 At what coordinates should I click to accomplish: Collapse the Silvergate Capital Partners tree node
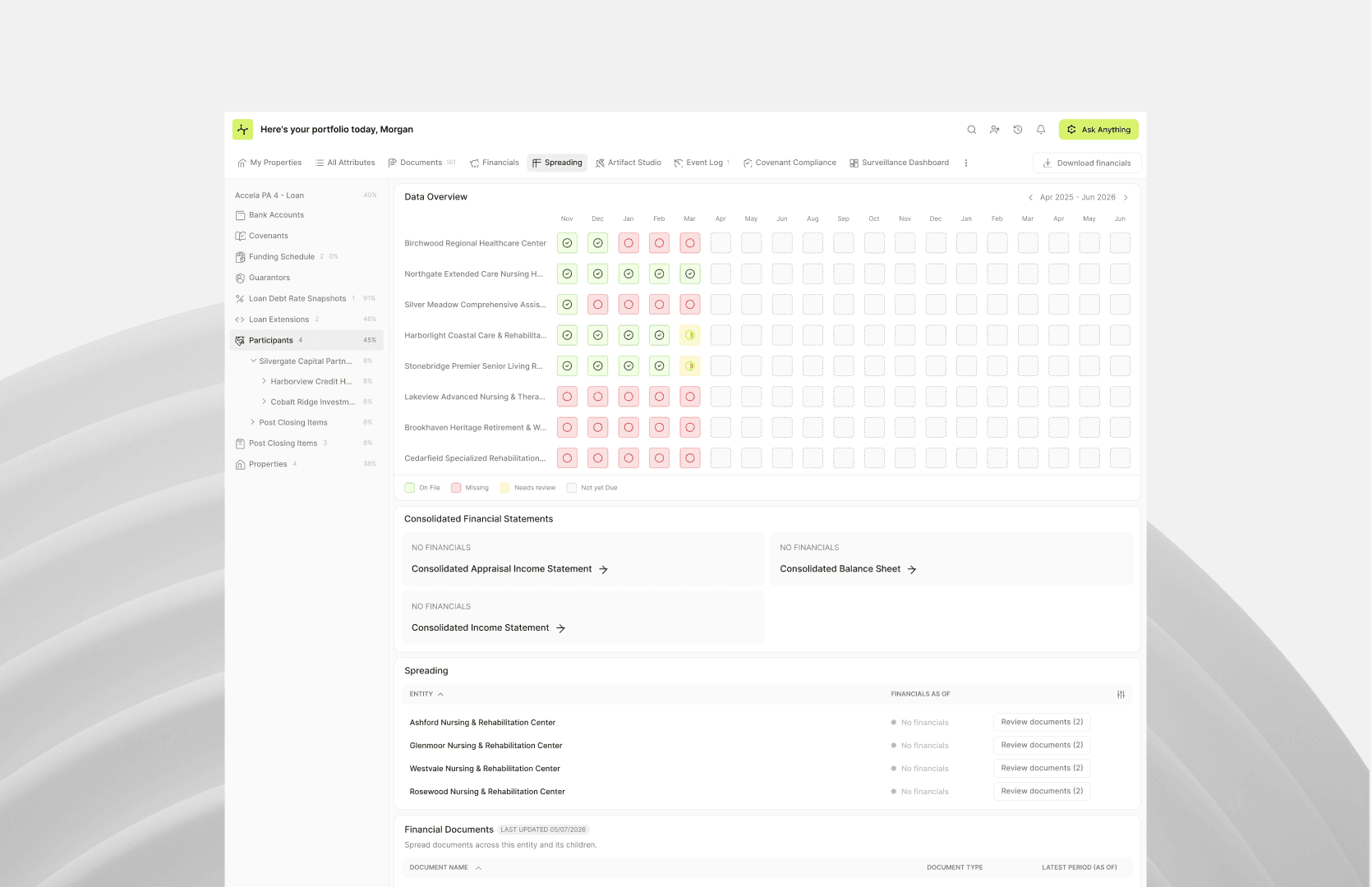coord(253,361)
